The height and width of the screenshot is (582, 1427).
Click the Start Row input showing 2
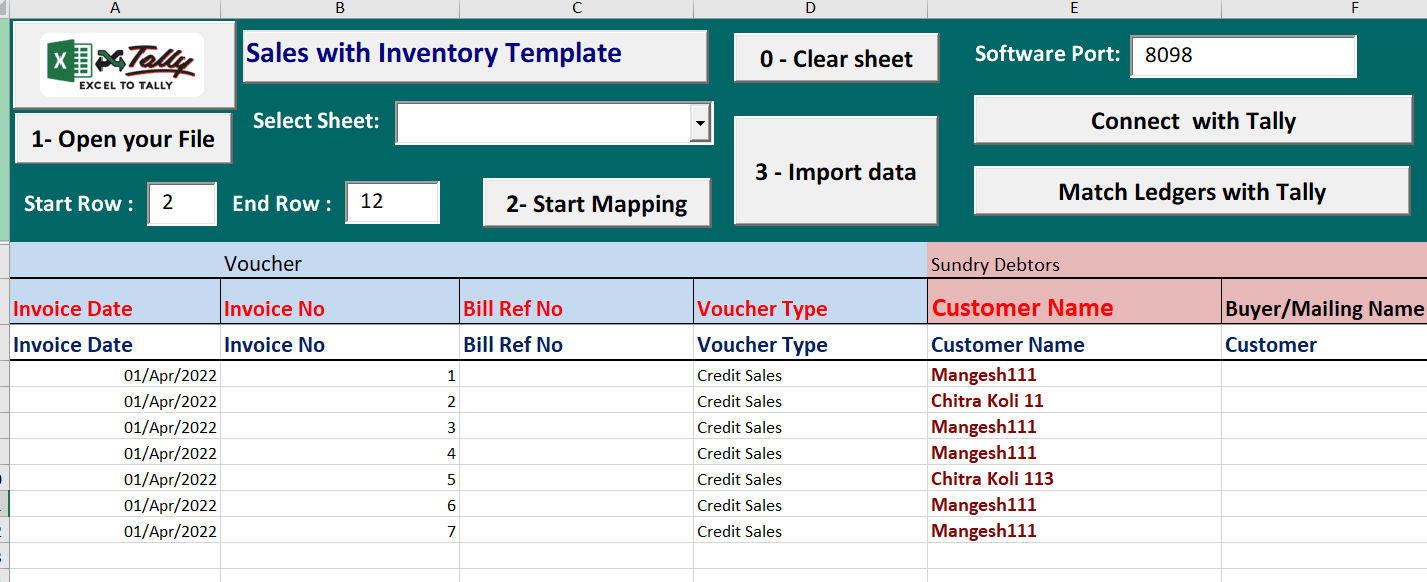tap(181, 203)
